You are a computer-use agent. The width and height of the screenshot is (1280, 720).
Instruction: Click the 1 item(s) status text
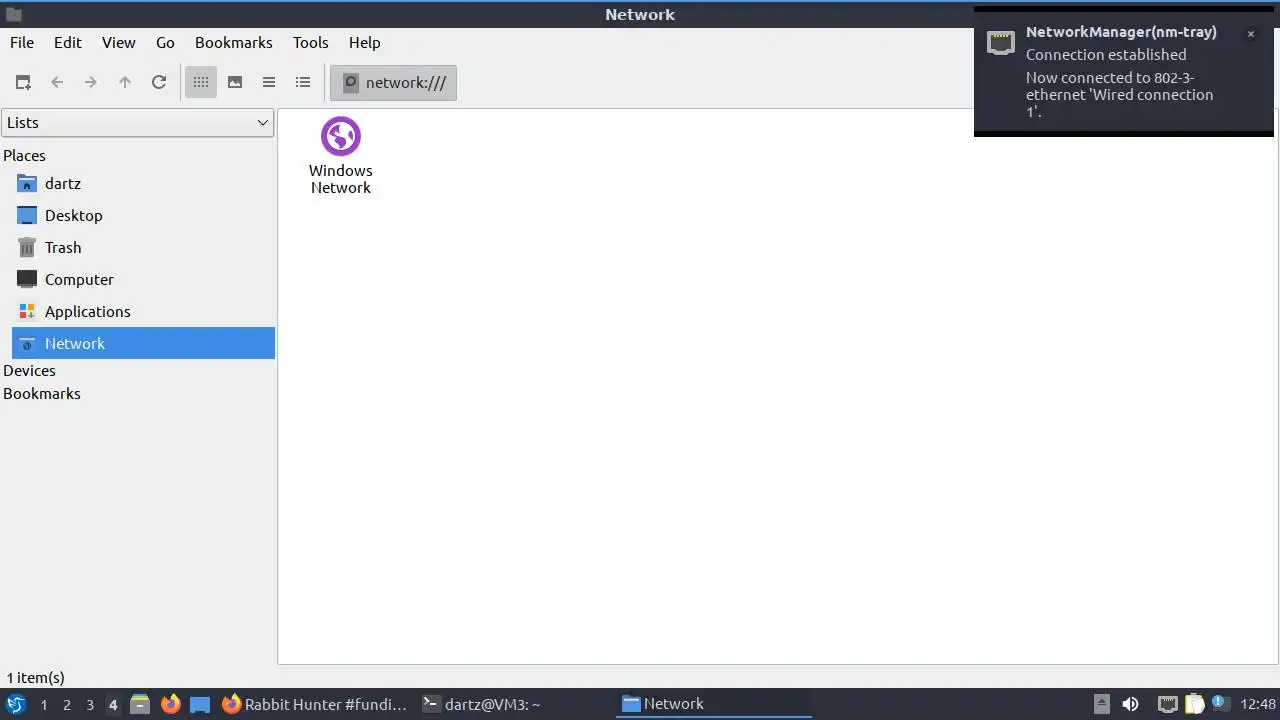(35, 677)
